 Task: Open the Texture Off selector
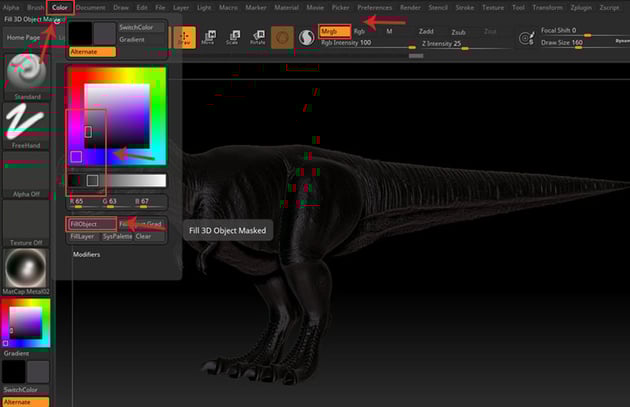click(27, 222)
